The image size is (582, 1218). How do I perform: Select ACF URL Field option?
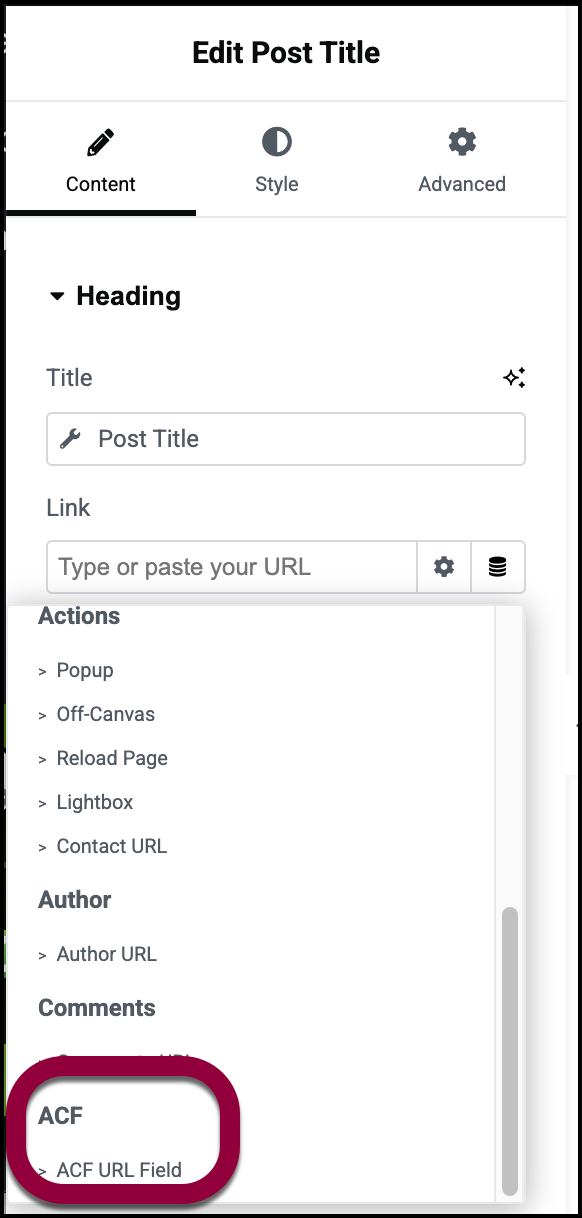[119, 1170]
